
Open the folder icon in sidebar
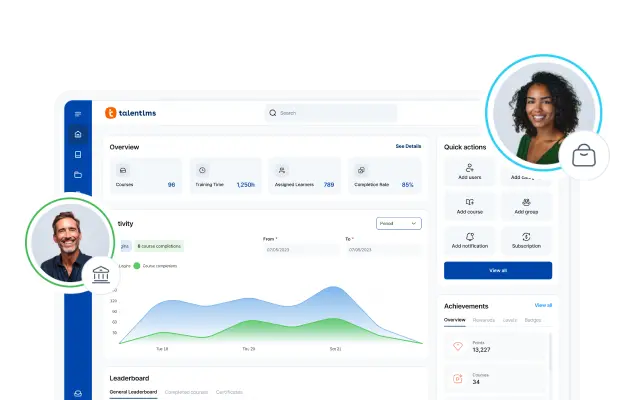(x=78, y=175)
